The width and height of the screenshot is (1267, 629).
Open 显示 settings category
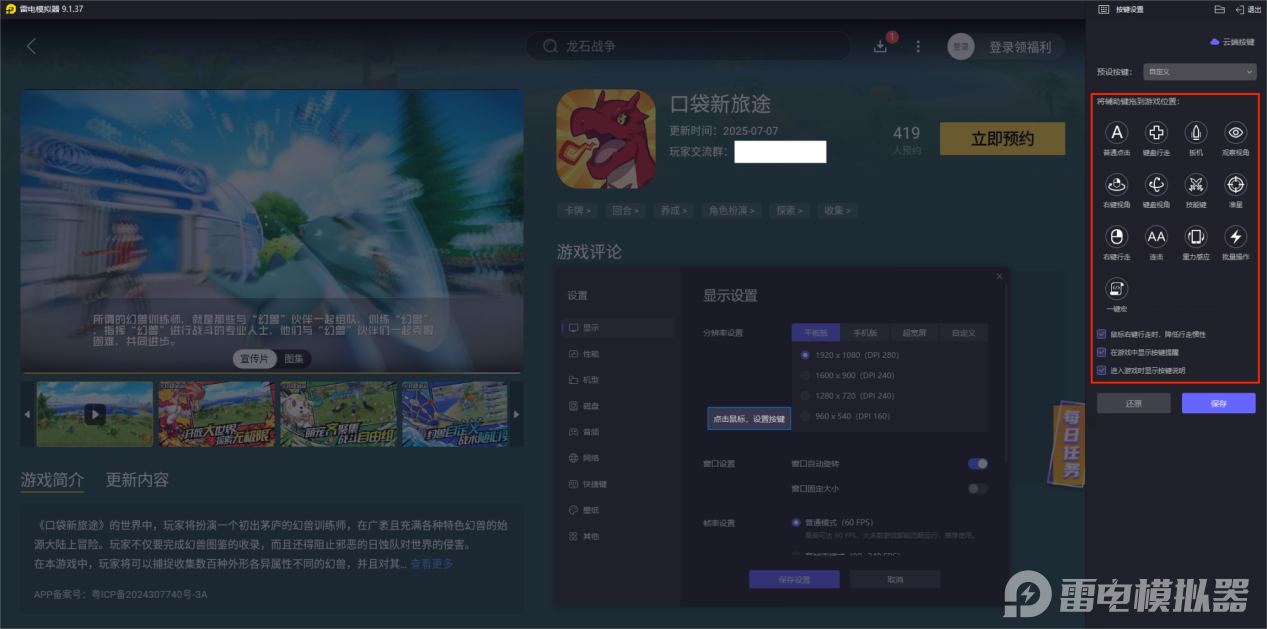click(x=617, y=328)
